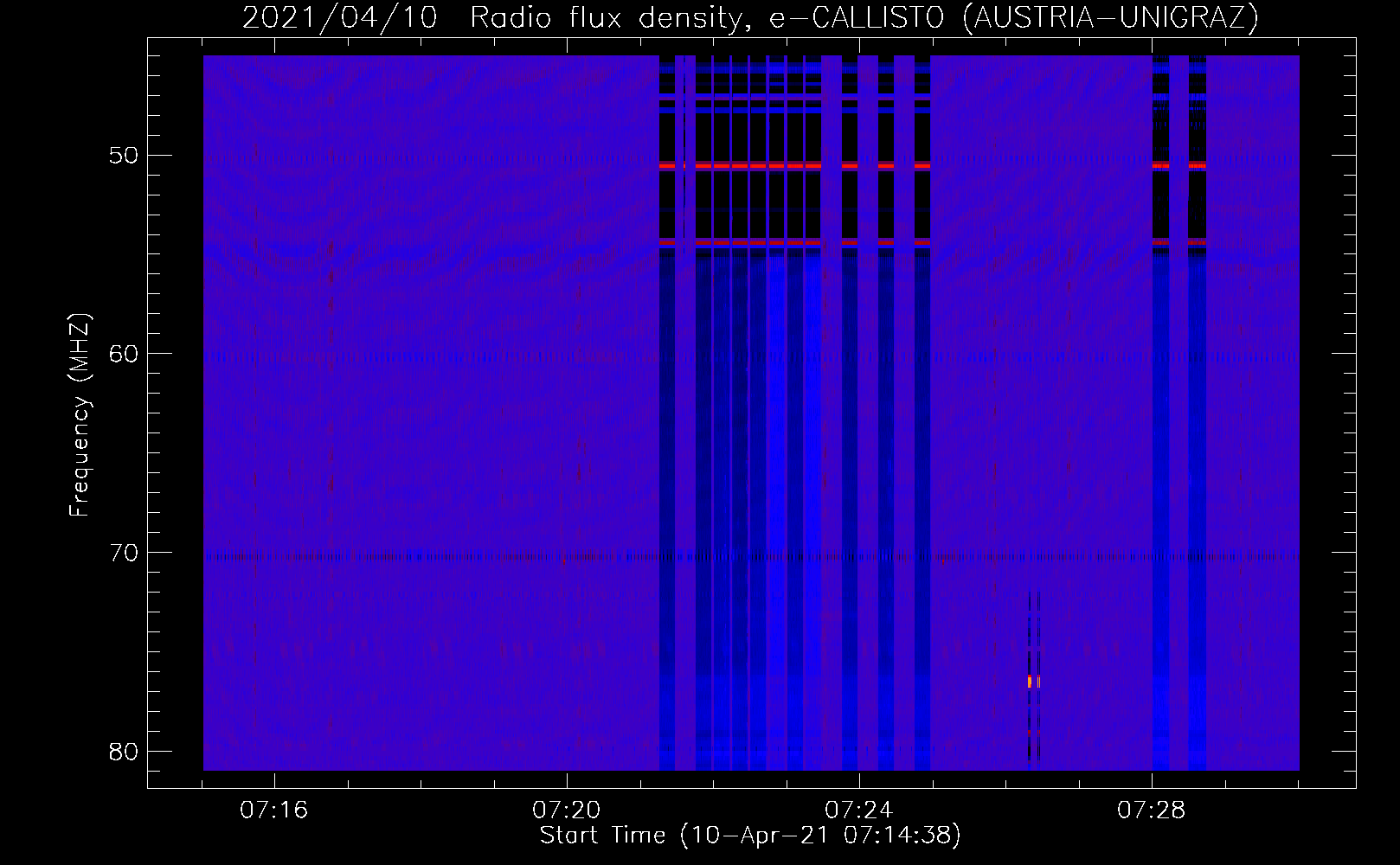
Task: Select the 60 frequency tick label
Action: click(x=123, y=354)
